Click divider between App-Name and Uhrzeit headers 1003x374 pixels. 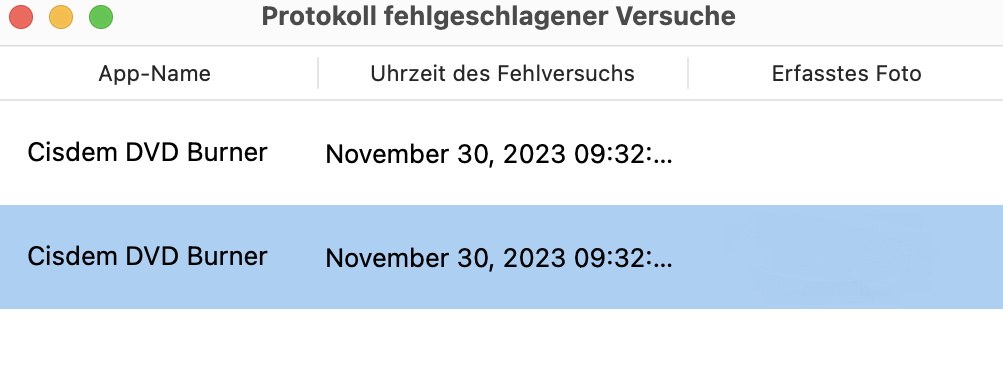pyautogui.click(x=318, y=73)
